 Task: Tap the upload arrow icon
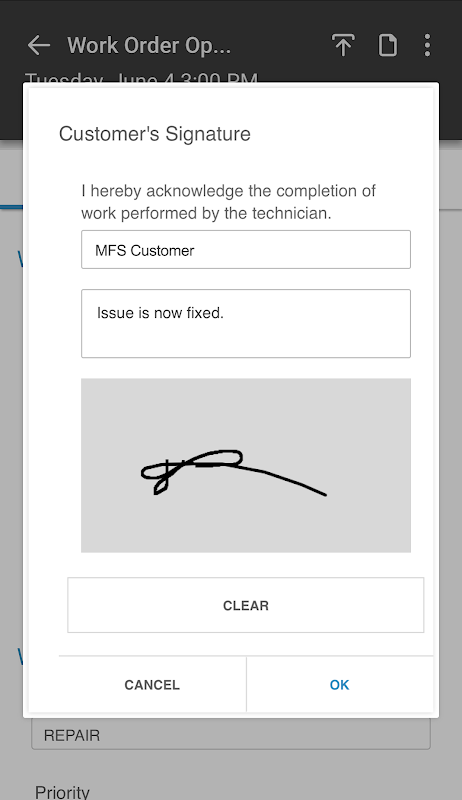343,45
